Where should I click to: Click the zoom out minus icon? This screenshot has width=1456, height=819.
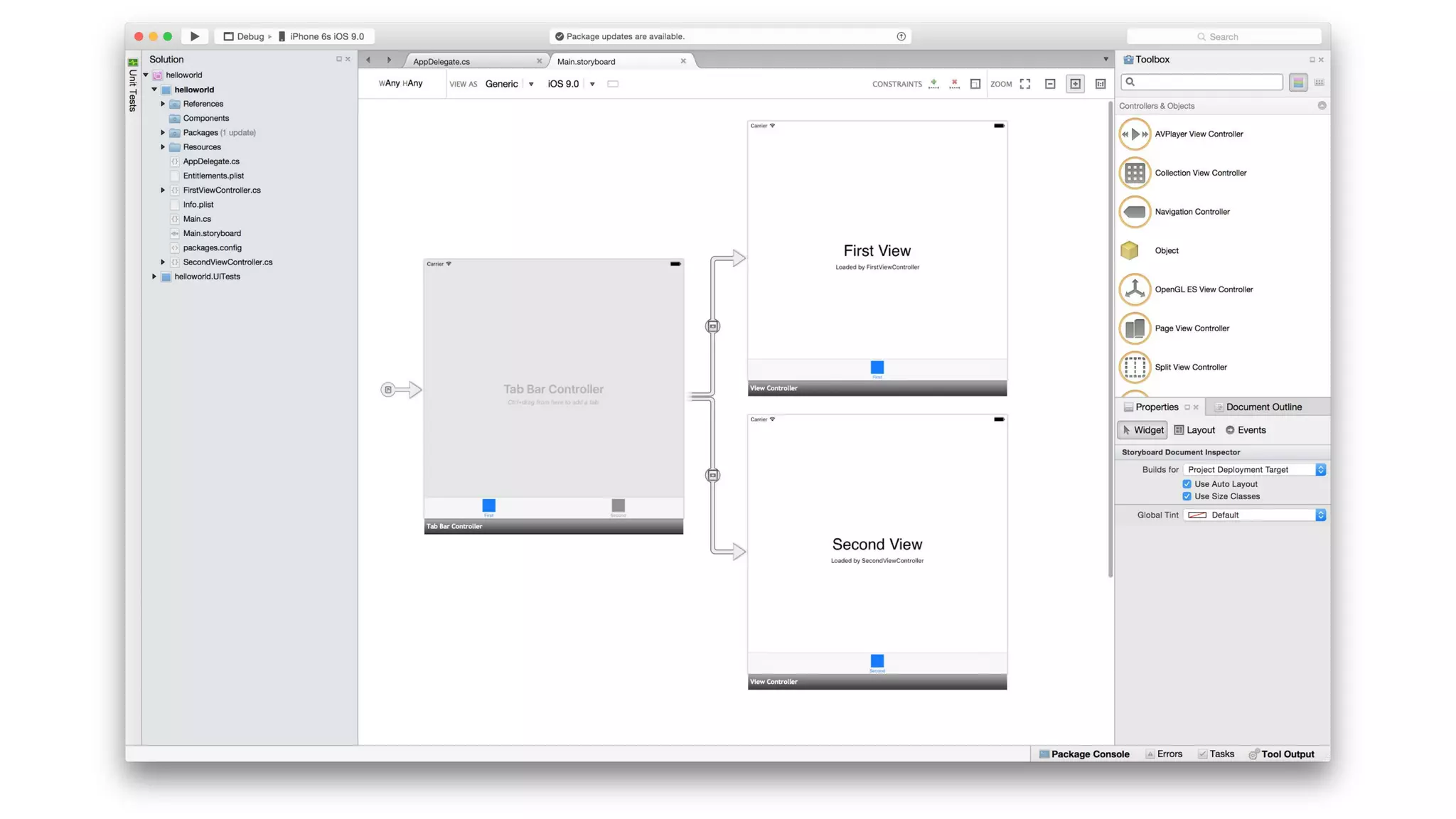click(1050, 84)
